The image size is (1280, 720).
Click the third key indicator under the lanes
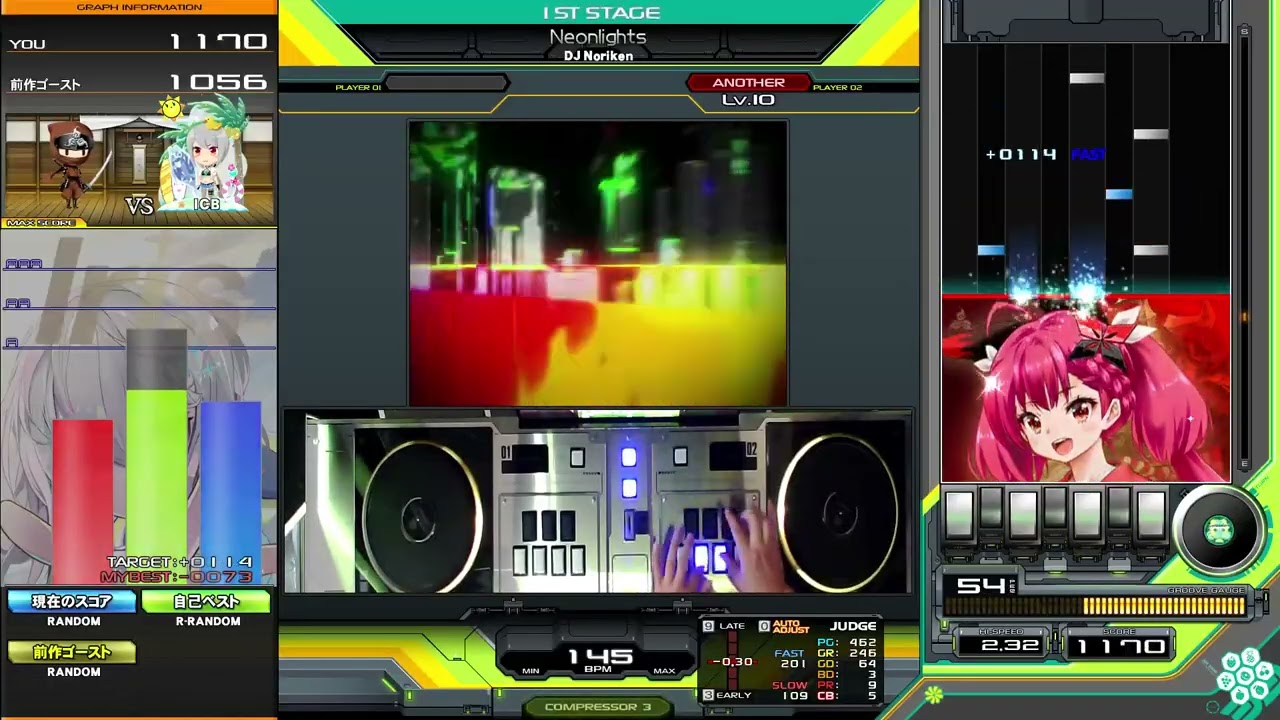coord(1023,514)
